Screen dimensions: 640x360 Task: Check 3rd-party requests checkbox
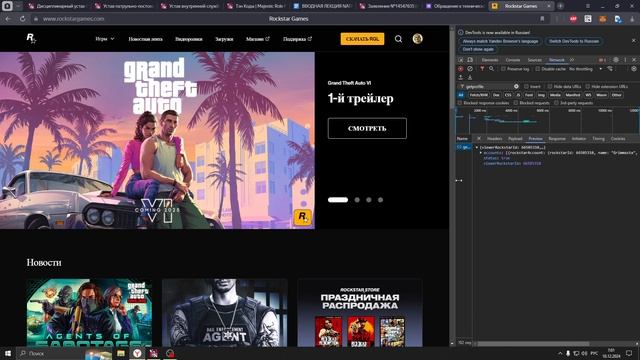coord(556,103)
